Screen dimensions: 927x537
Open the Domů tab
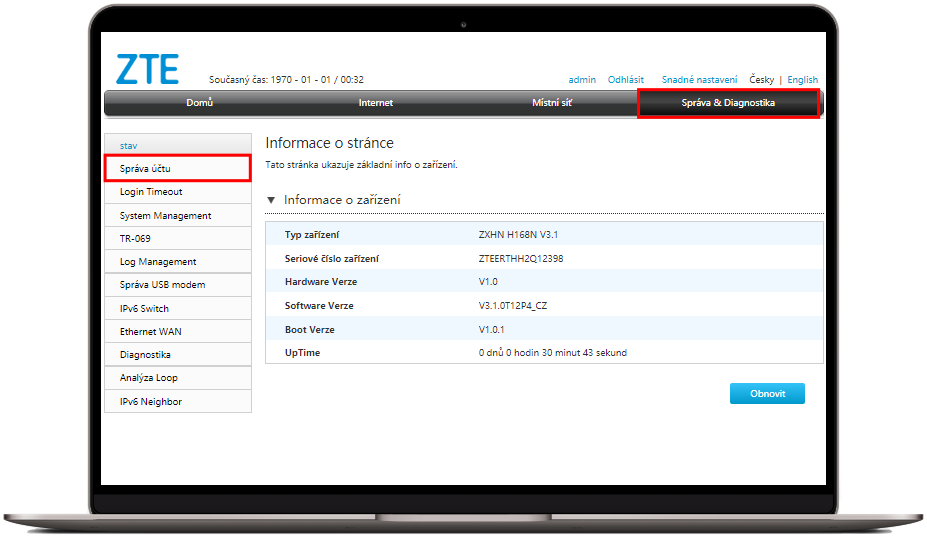point(199,103)
